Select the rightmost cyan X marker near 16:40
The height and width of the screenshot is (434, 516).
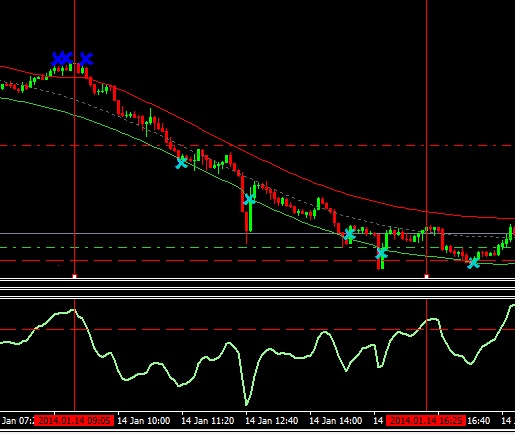[x=473, y=263]
